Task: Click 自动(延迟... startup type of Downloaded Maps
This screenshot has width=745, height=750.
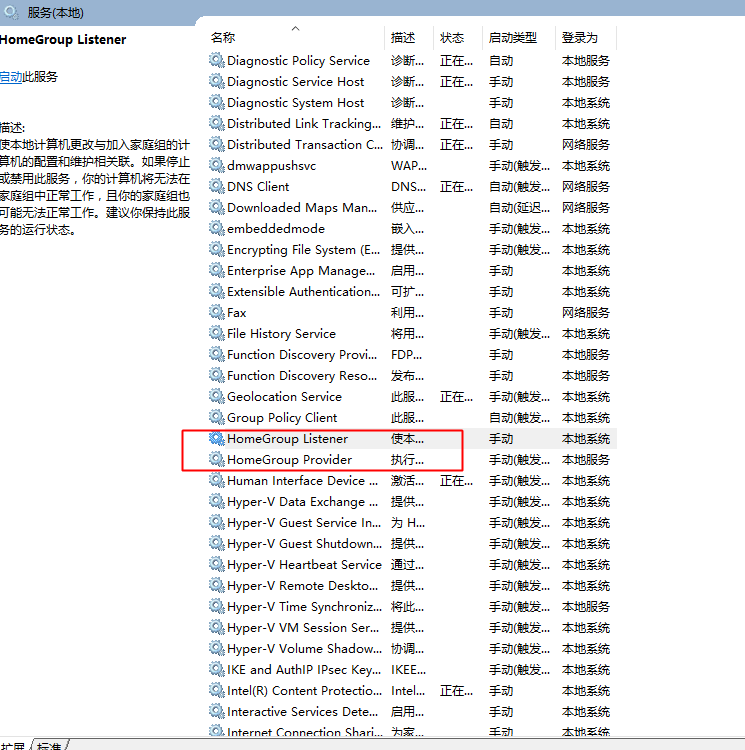Action: pyautogui.click(x=519, y=208)
